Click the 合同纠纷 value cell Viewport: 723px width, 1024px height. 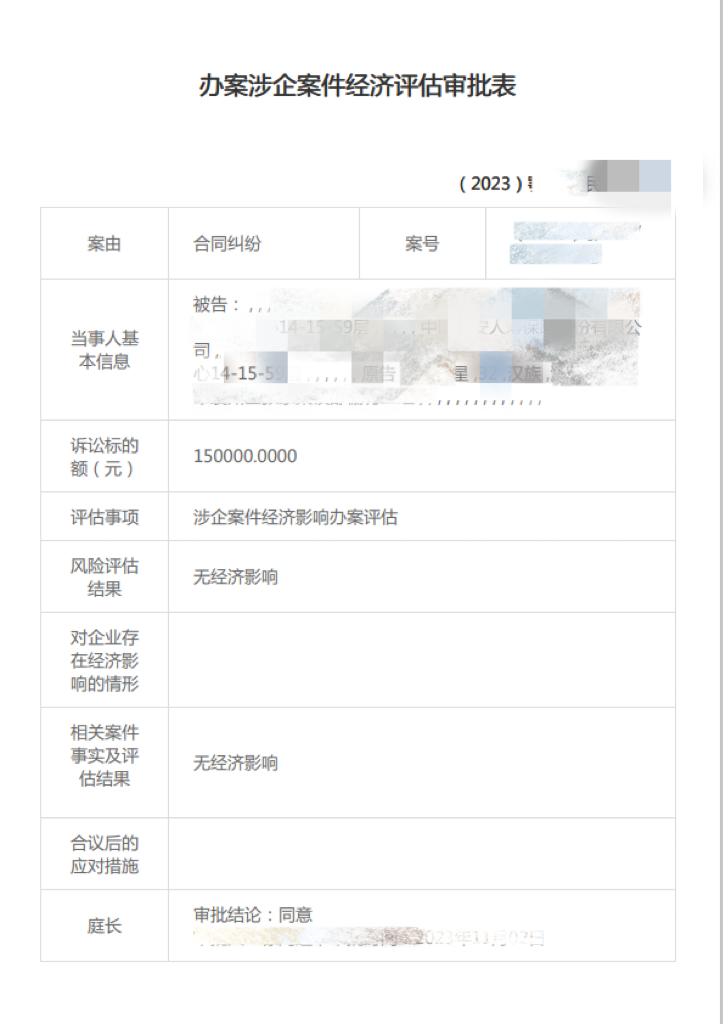[x=264, y=244]
